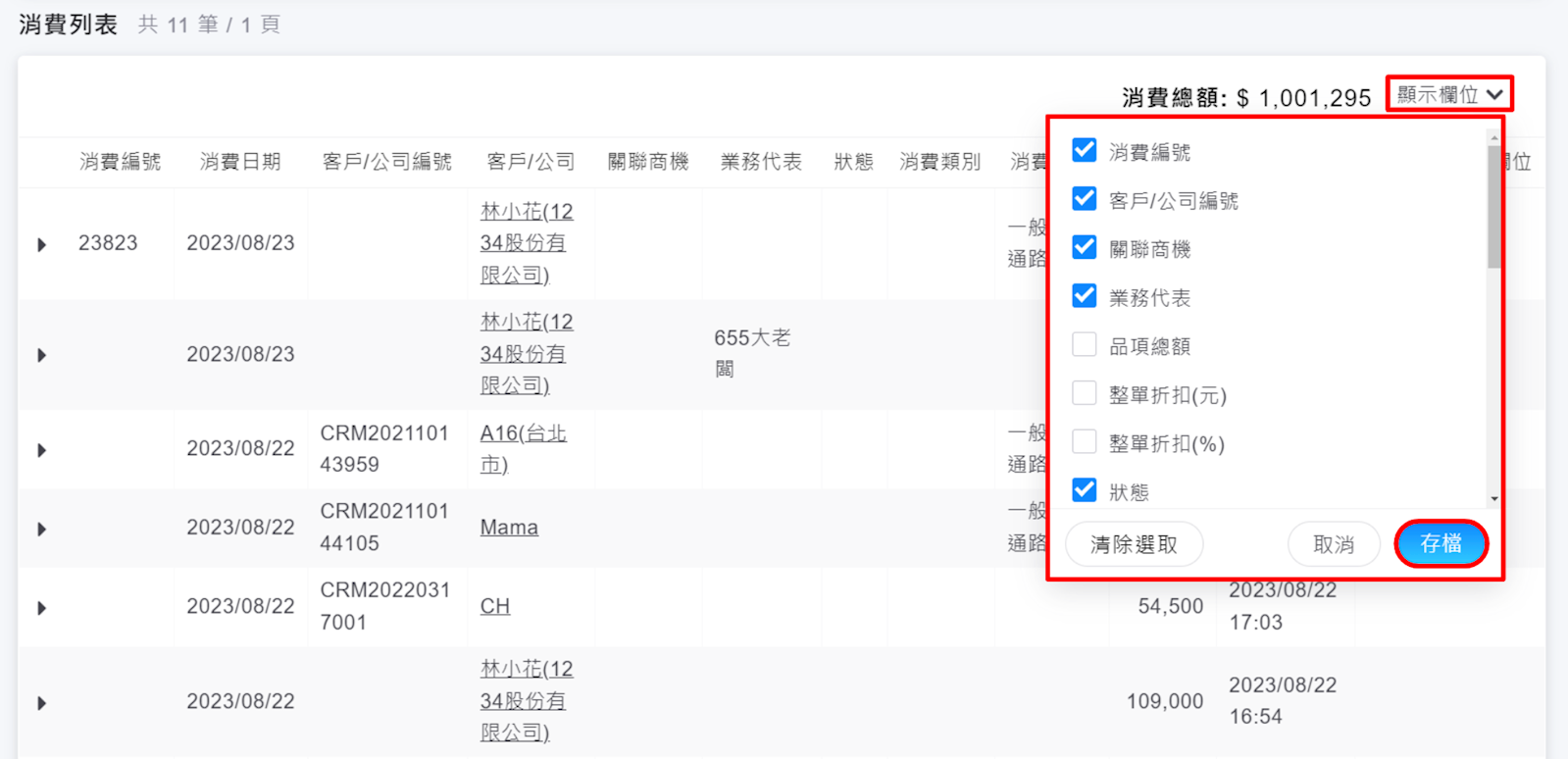Toggle the 整單折扣(%) checkbox
Viewport: 1568px width, 759px height.
(1084, 442)
